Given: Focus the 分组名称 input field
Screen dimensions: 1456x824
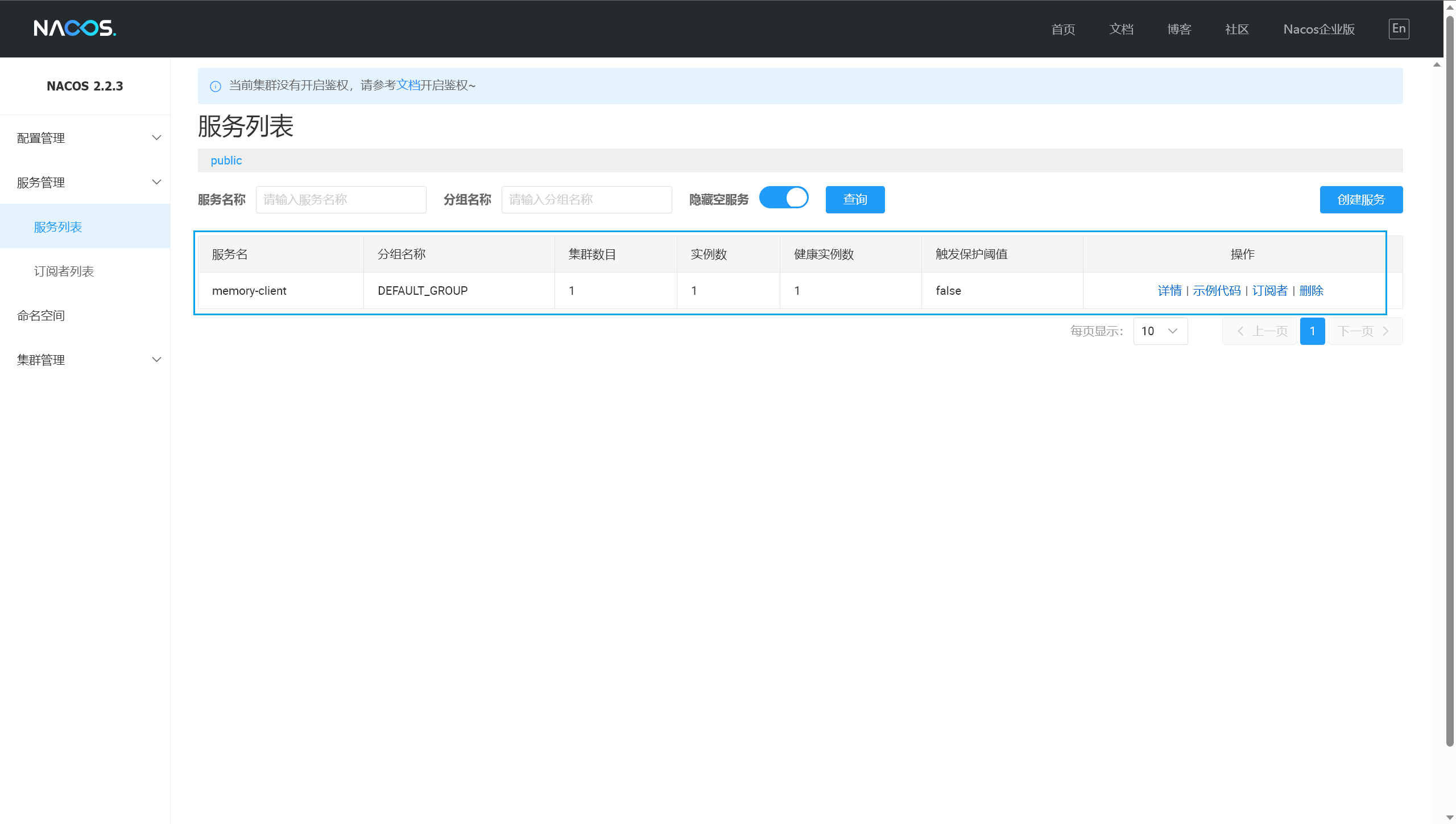Looking at the screenshot, I should (586, 200).
